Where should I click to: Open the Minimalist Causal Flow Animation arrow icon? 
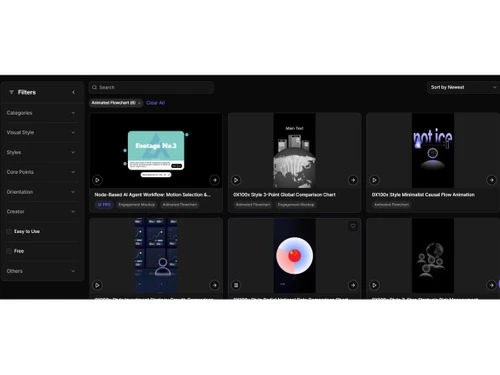(x=491, y=180)
